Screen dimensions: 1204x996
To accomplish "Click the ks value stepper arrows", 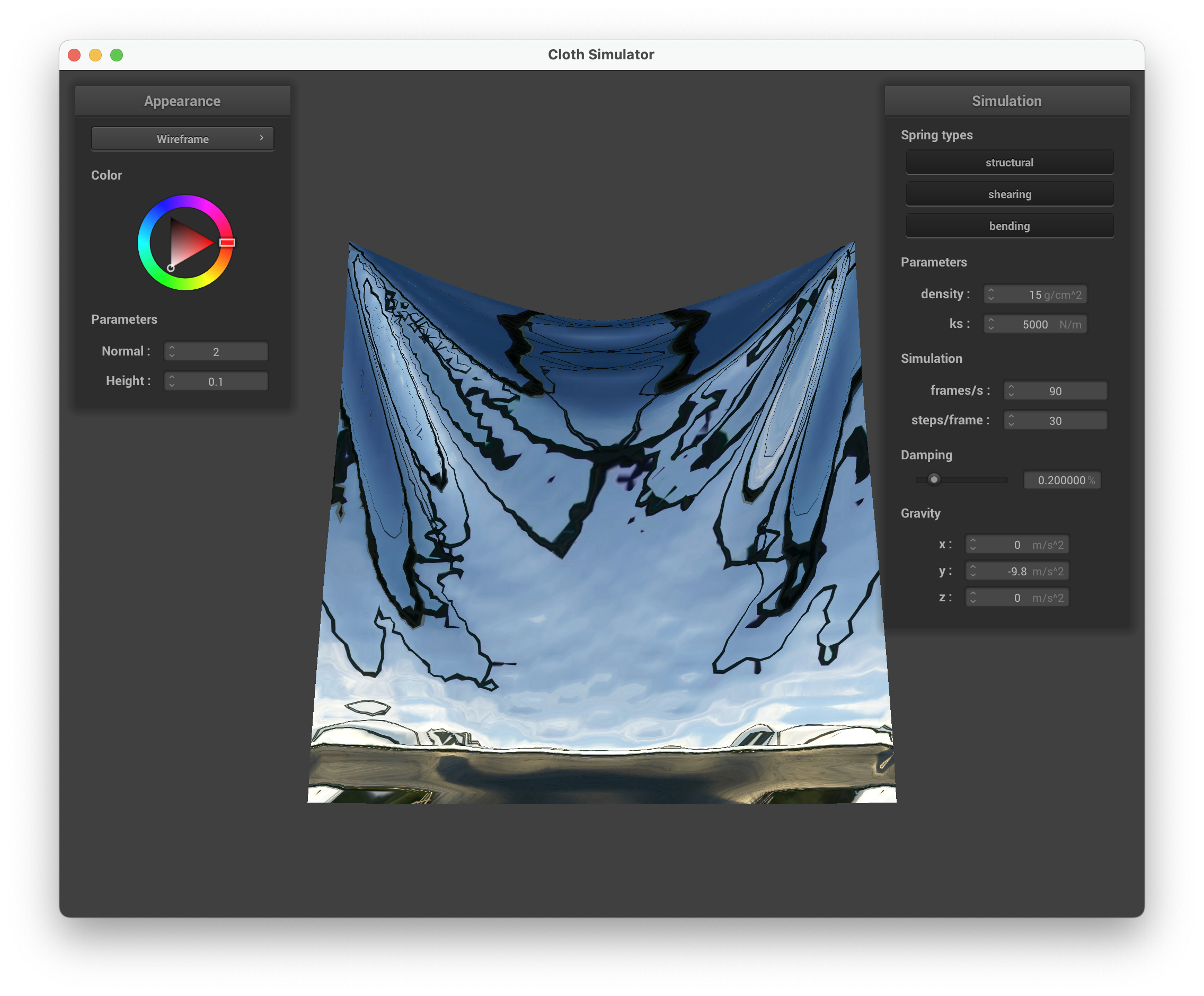I will [991, 324].
